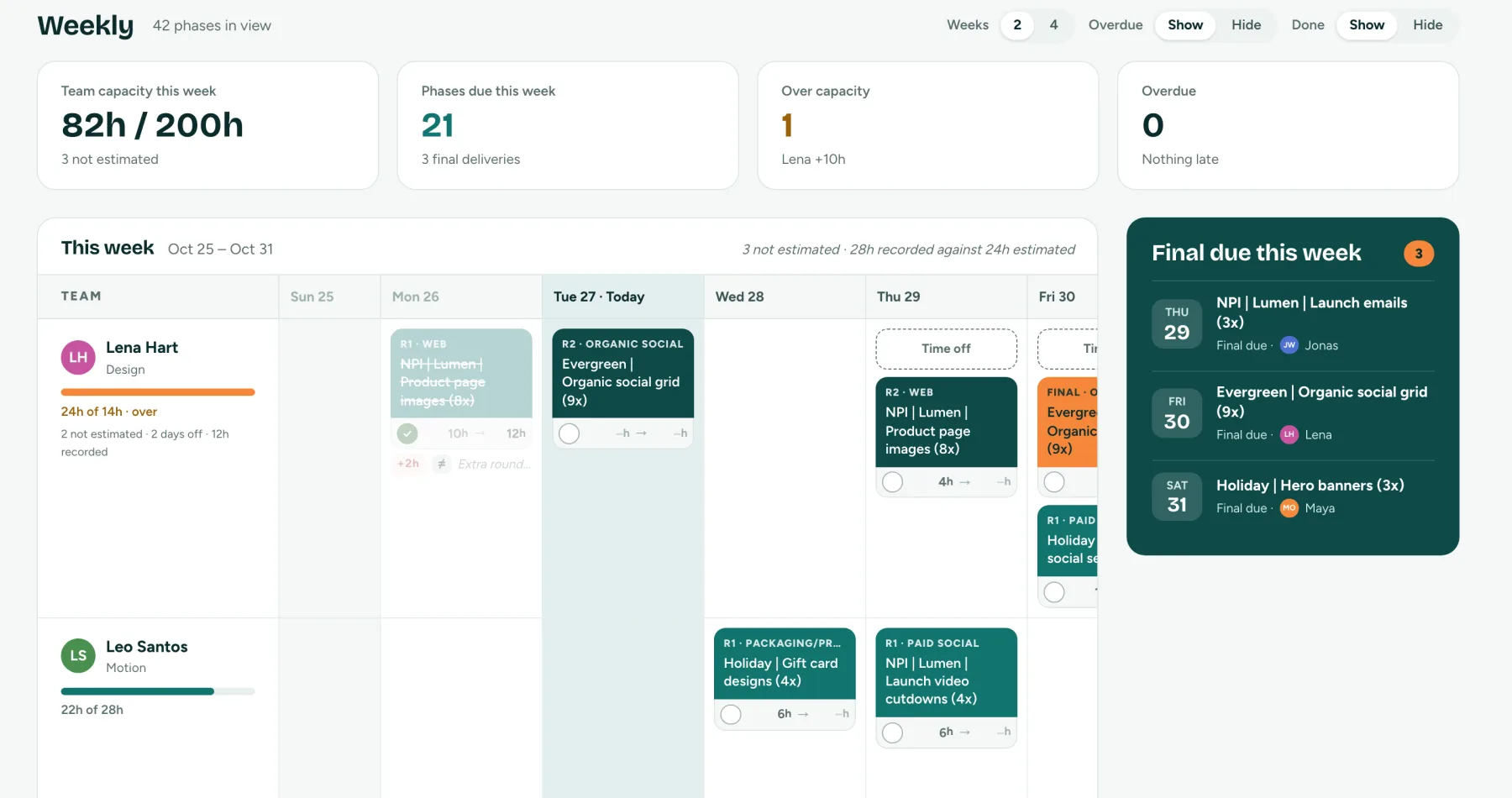This screenshot has height=798, width=1512.
Task: Set Weeks view to 2
Action: tap(1017, 25)
